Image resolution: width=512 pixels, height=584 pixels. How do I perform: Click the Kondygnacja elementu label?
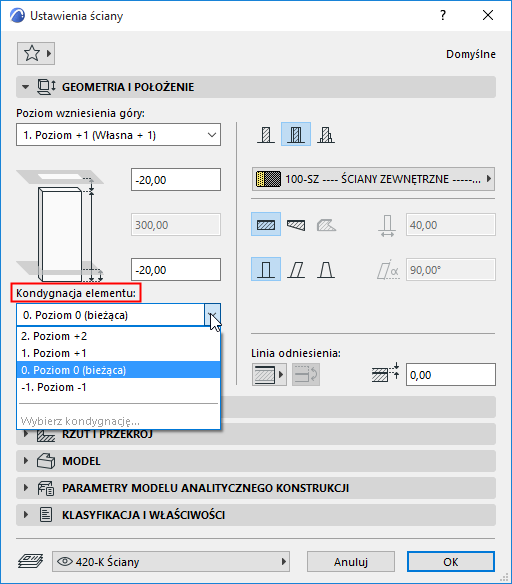coord(76,293)
